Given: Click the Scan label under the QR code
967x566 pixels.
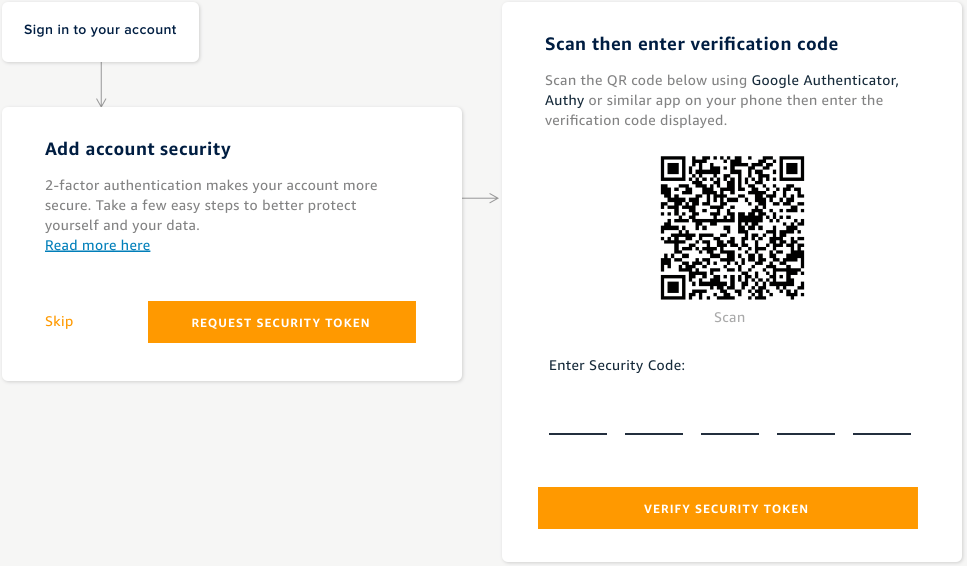Looking at the screenshot, I should [730, 318].
